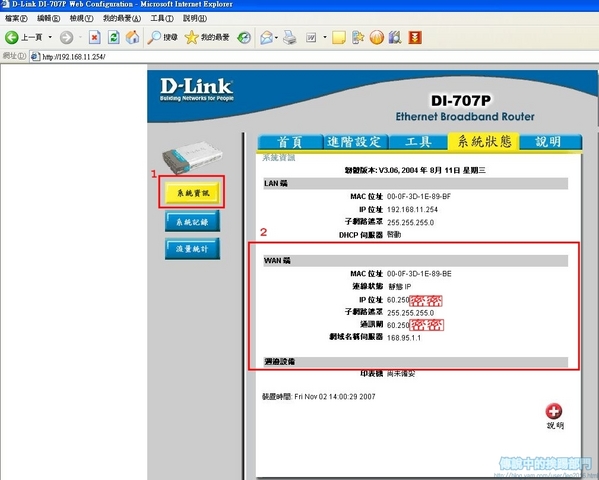Viewport: 599px width, 480px height.
Task: Click the router product image
Action: pyautogui.click(x=192, y=157)
